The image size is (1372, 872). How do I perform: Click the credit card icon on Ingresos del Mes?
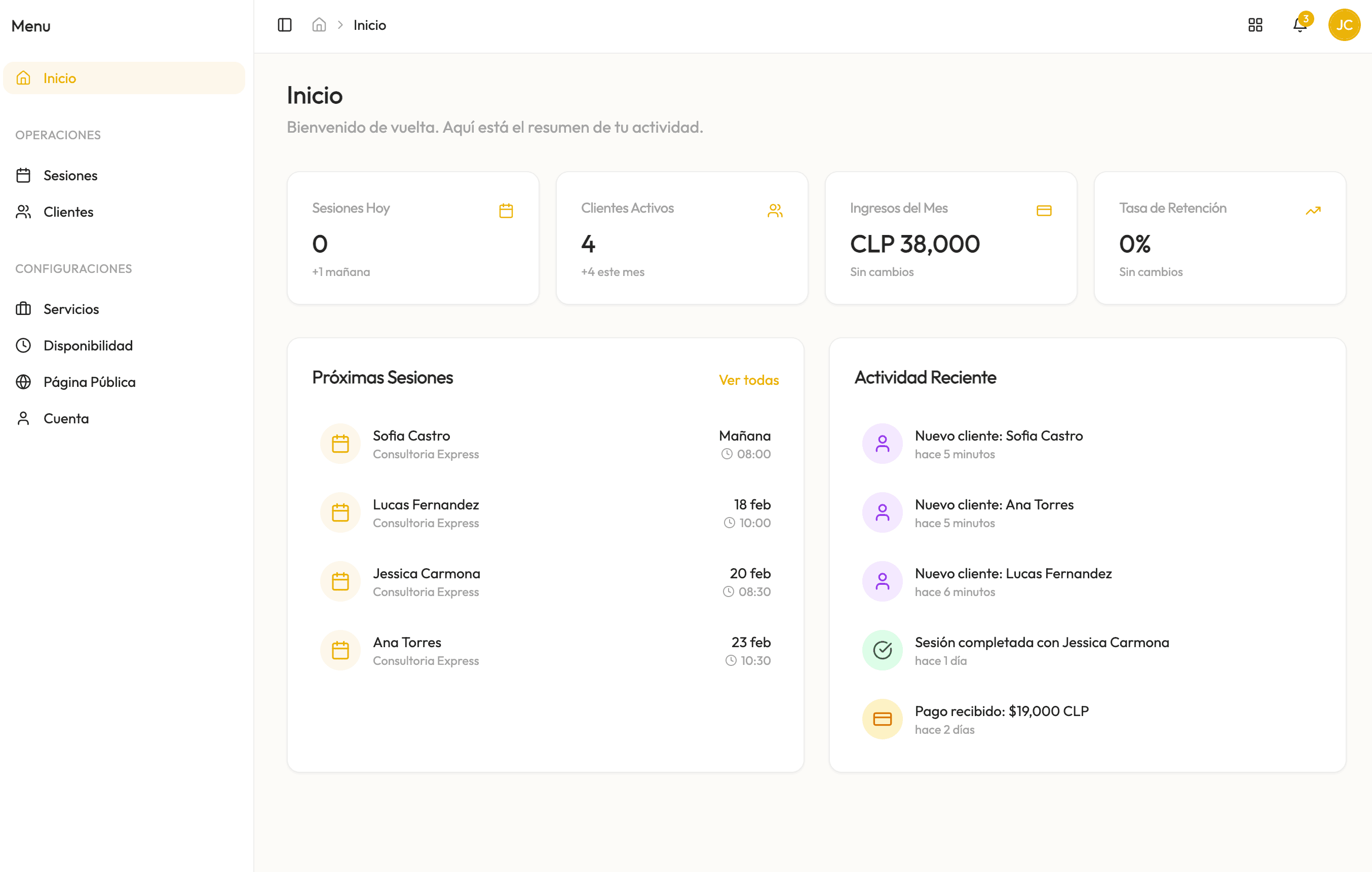pos(1044,210)
